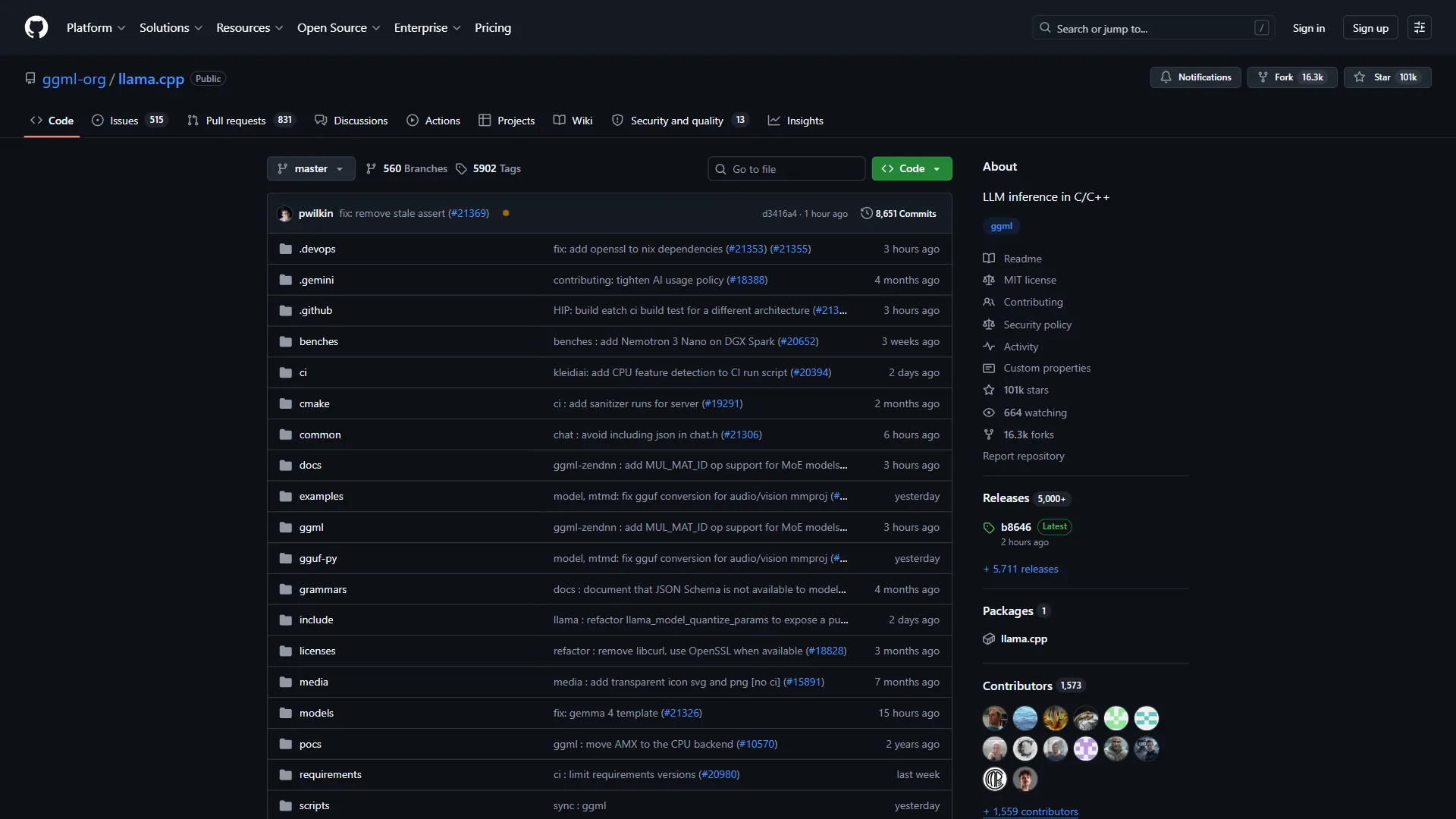The width and height of the screenshot is (1456, 819).
Task: Turn on Notifications for this repository
Action: click(x=1196, y=77)
